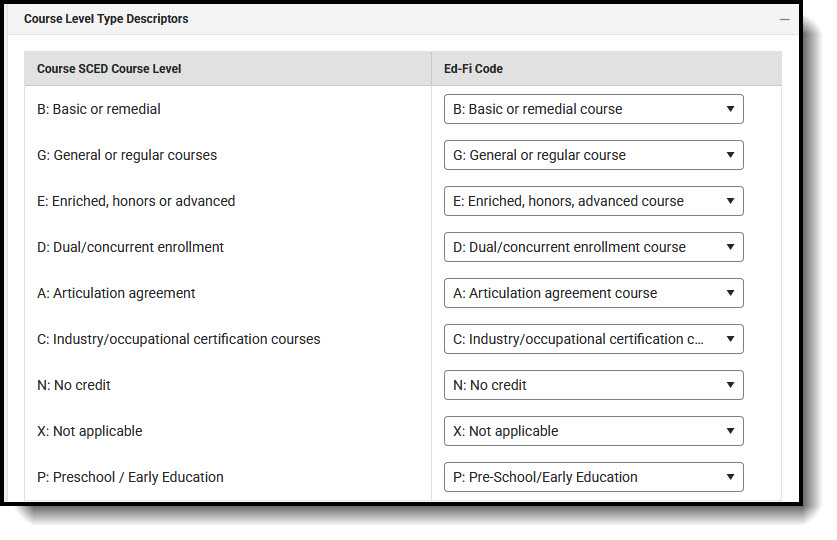Click the Course SCED Course Level column header
Screen dimensions: 837x540
109,69
